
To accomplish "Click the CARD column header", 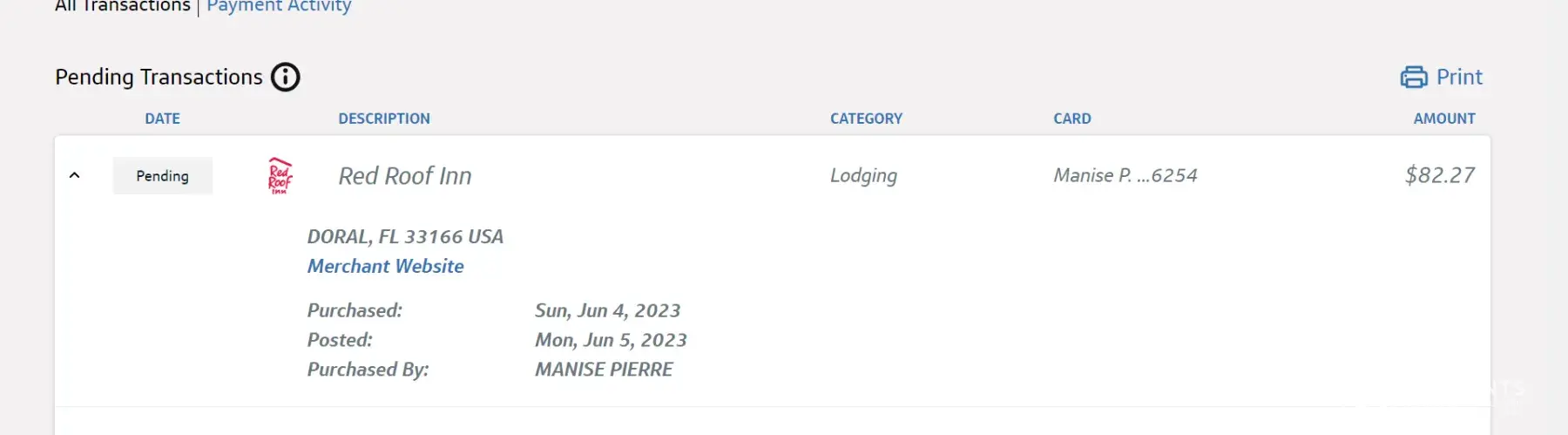I will coord(1071,119).
